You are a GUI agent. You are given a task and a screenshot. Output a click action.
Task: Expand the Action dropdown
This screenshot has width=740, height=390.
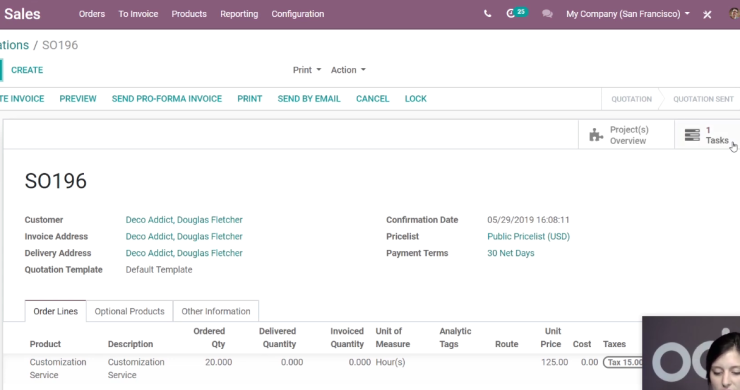click(x=348, y=70)
